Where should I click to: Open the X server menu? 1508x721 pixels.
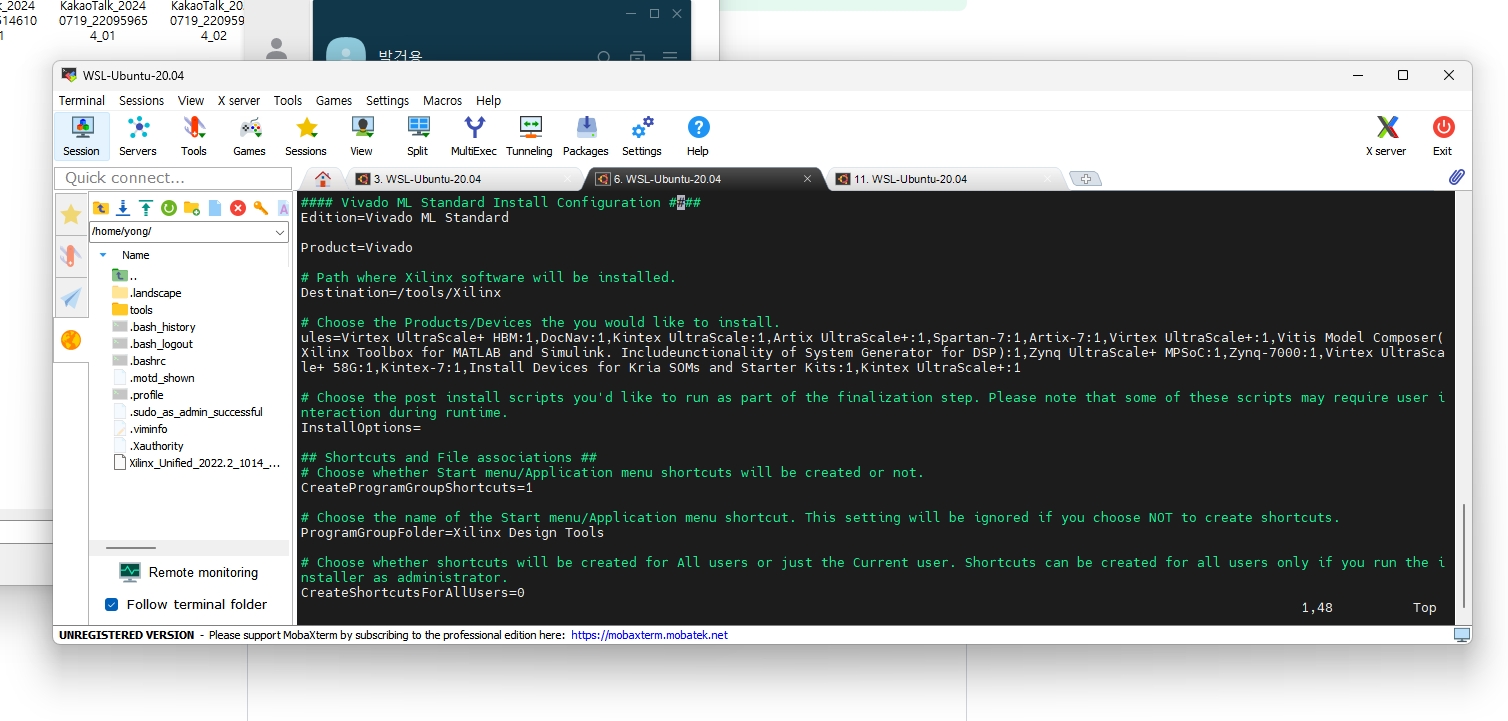239,100
